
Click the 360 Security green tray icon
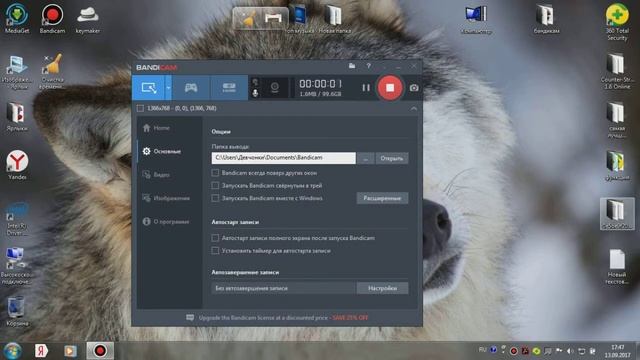pyautogui.click(x=536, y=351)
